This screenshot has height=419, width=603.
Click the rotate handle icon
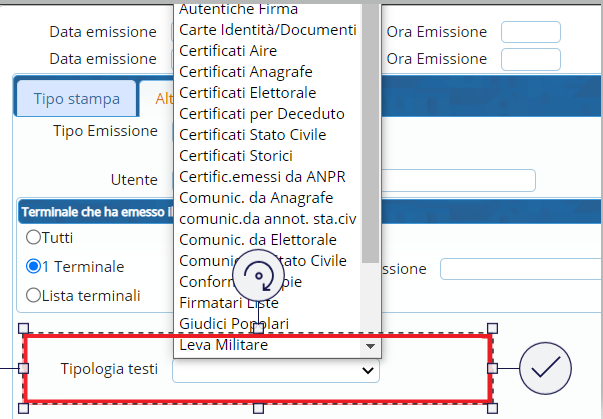point(258,277)
